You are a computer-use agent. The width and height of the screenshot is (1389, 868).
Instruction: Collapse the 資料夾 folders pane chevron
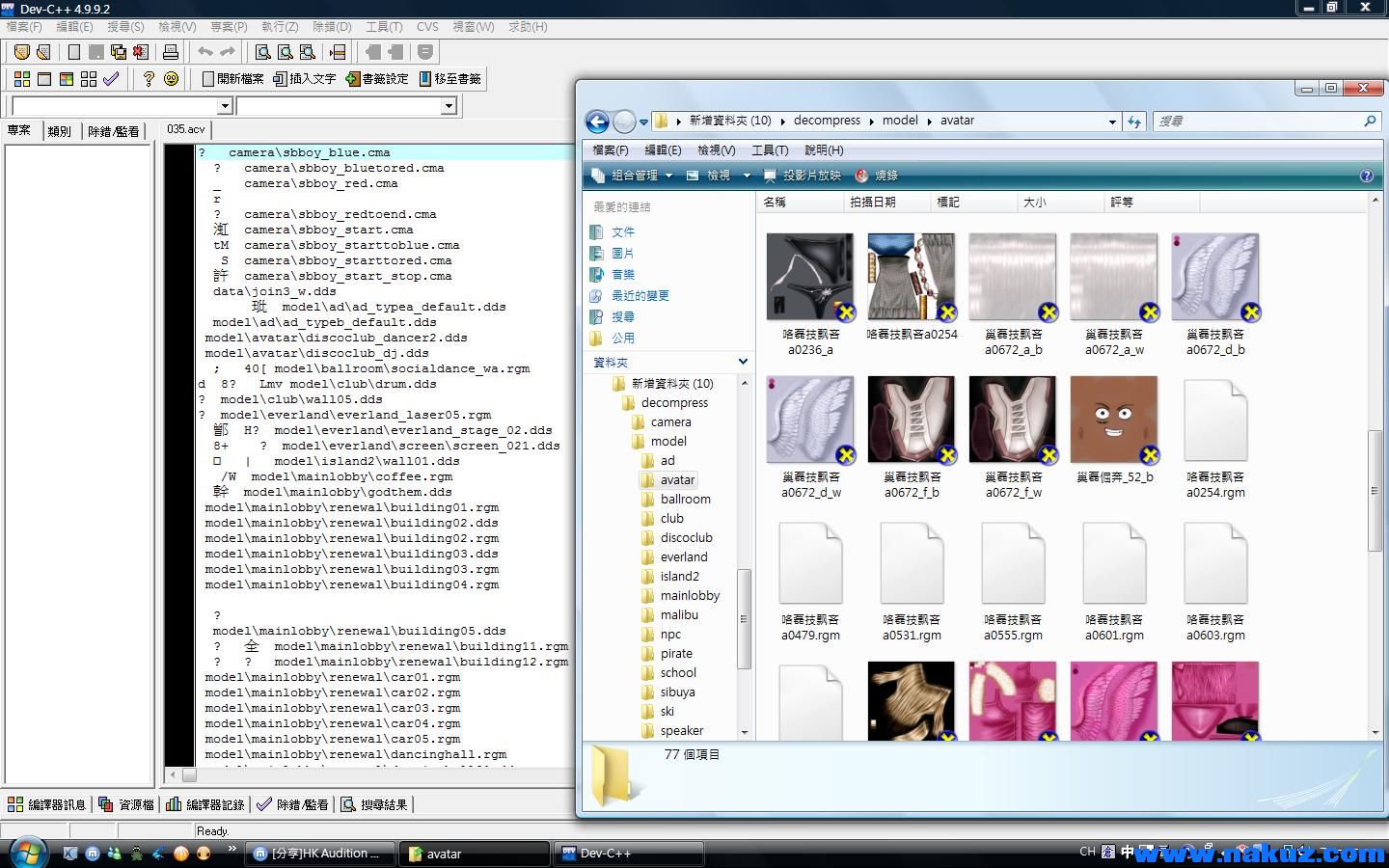click(743, 362)
